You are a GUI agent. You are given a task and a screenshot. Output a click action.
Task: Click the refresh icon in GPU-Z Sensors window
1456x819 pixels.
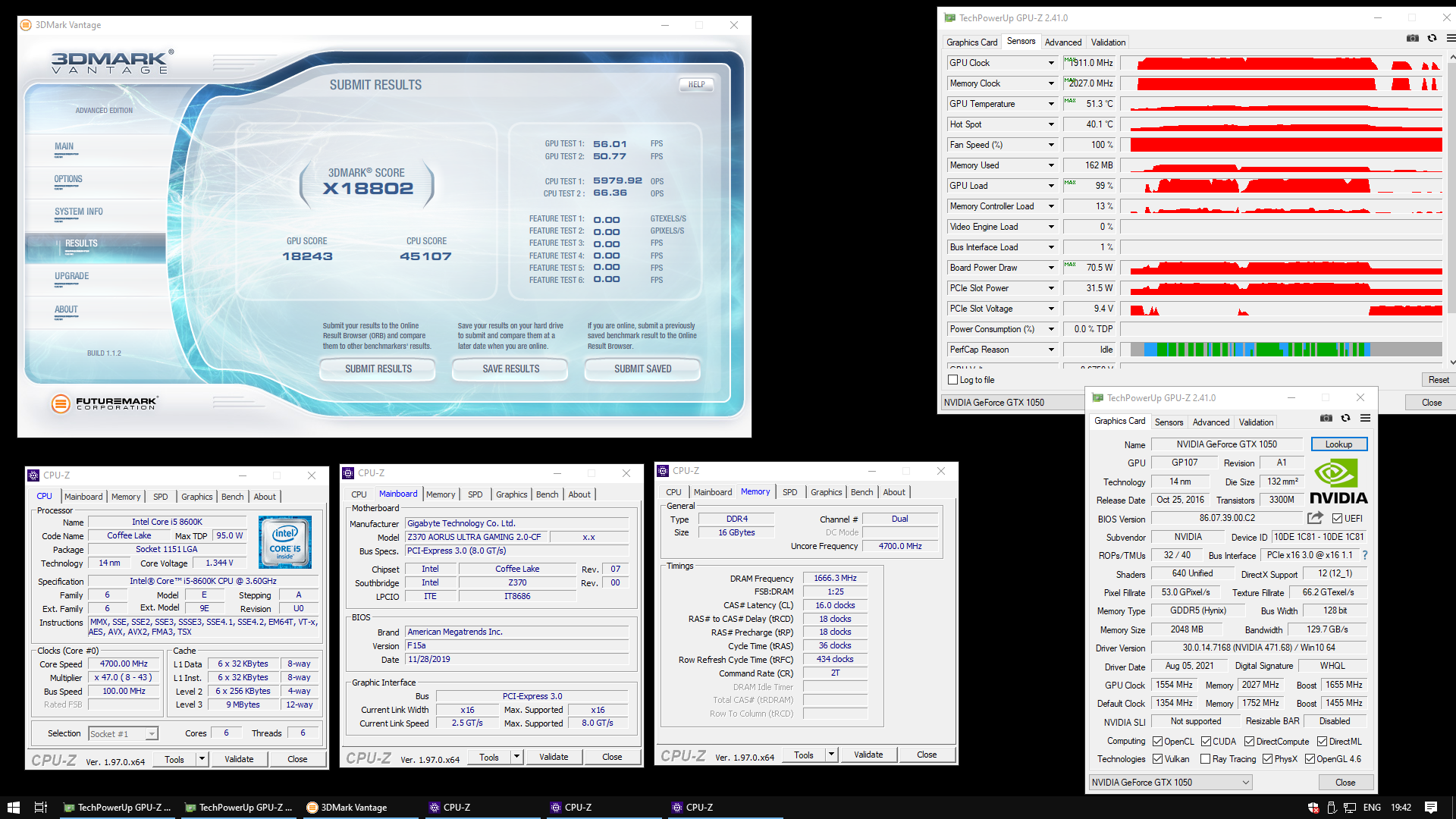coord(1432,38)
